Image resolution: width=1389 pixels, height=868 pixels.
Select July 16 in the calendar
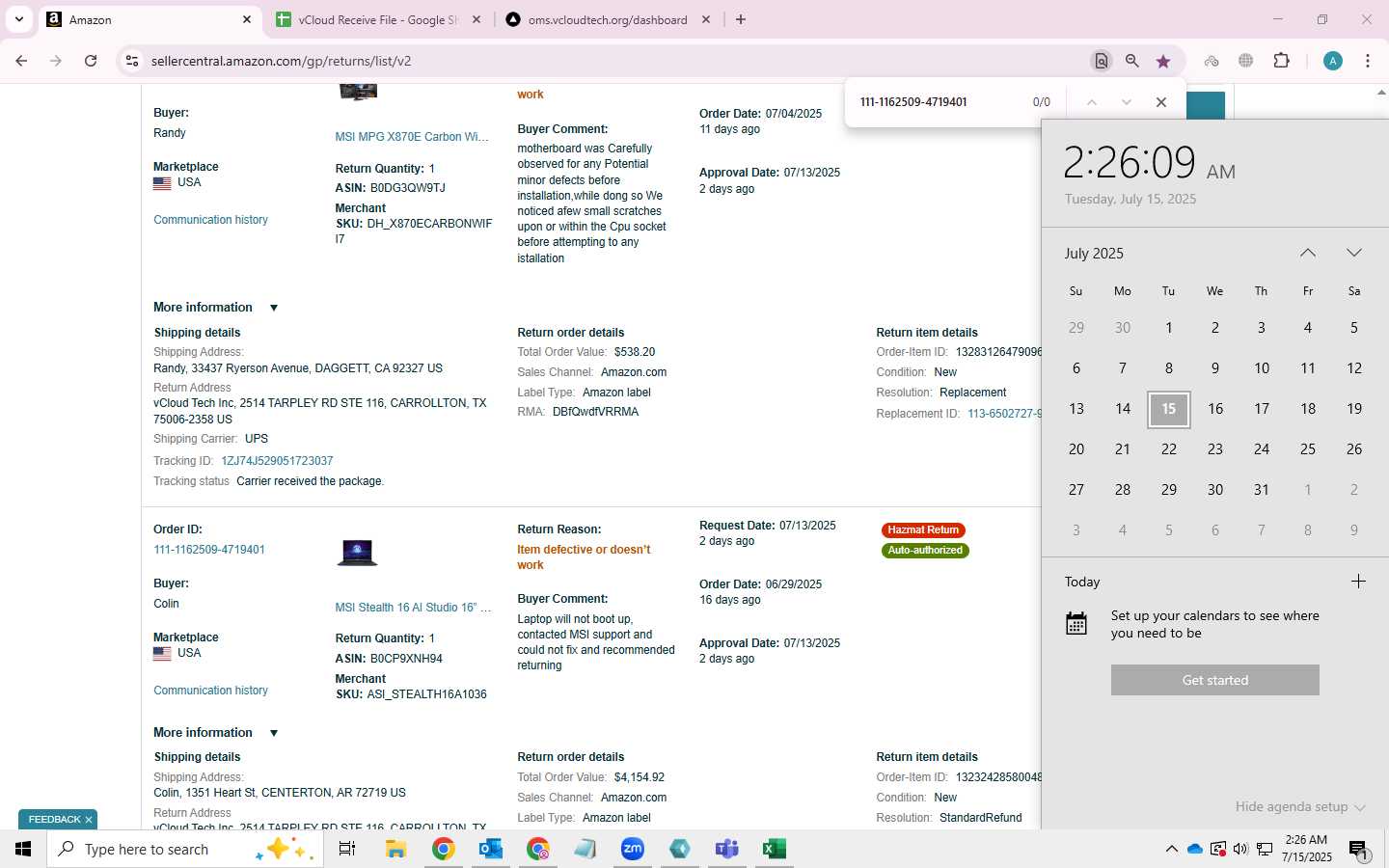coord(1215,409)
